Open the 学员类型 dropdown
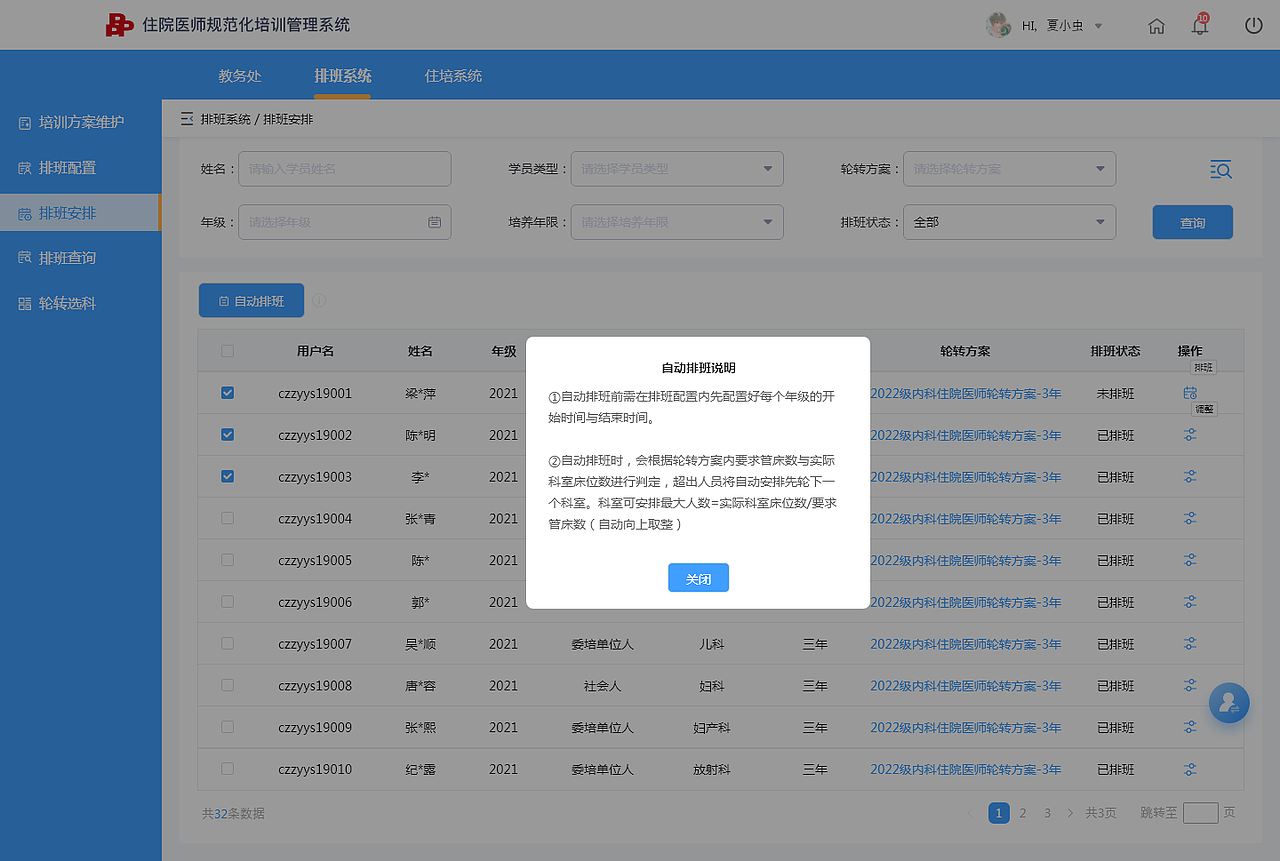The image size is (1280, 861). 676,169
